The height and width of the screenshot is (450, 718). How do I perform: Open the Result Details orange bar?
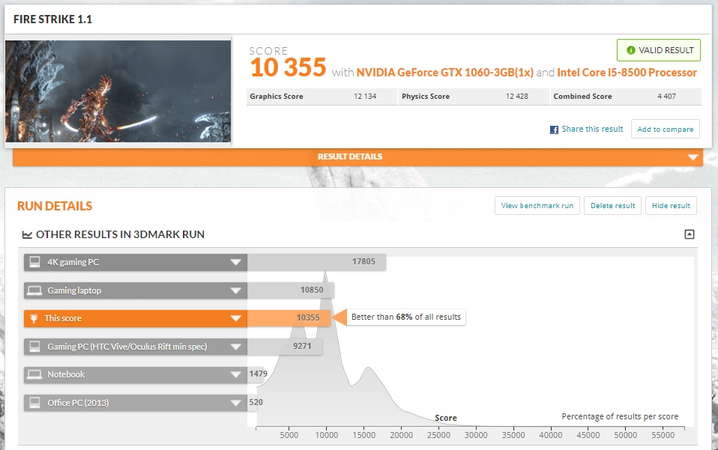tap(358, 157)
